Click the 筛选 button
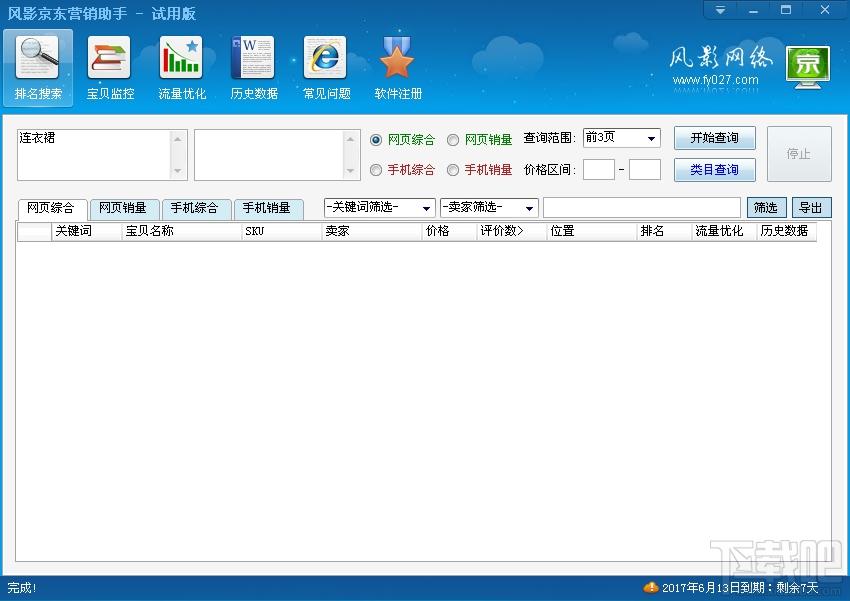The width and height of the screenshot is (850, 601). 767,208
